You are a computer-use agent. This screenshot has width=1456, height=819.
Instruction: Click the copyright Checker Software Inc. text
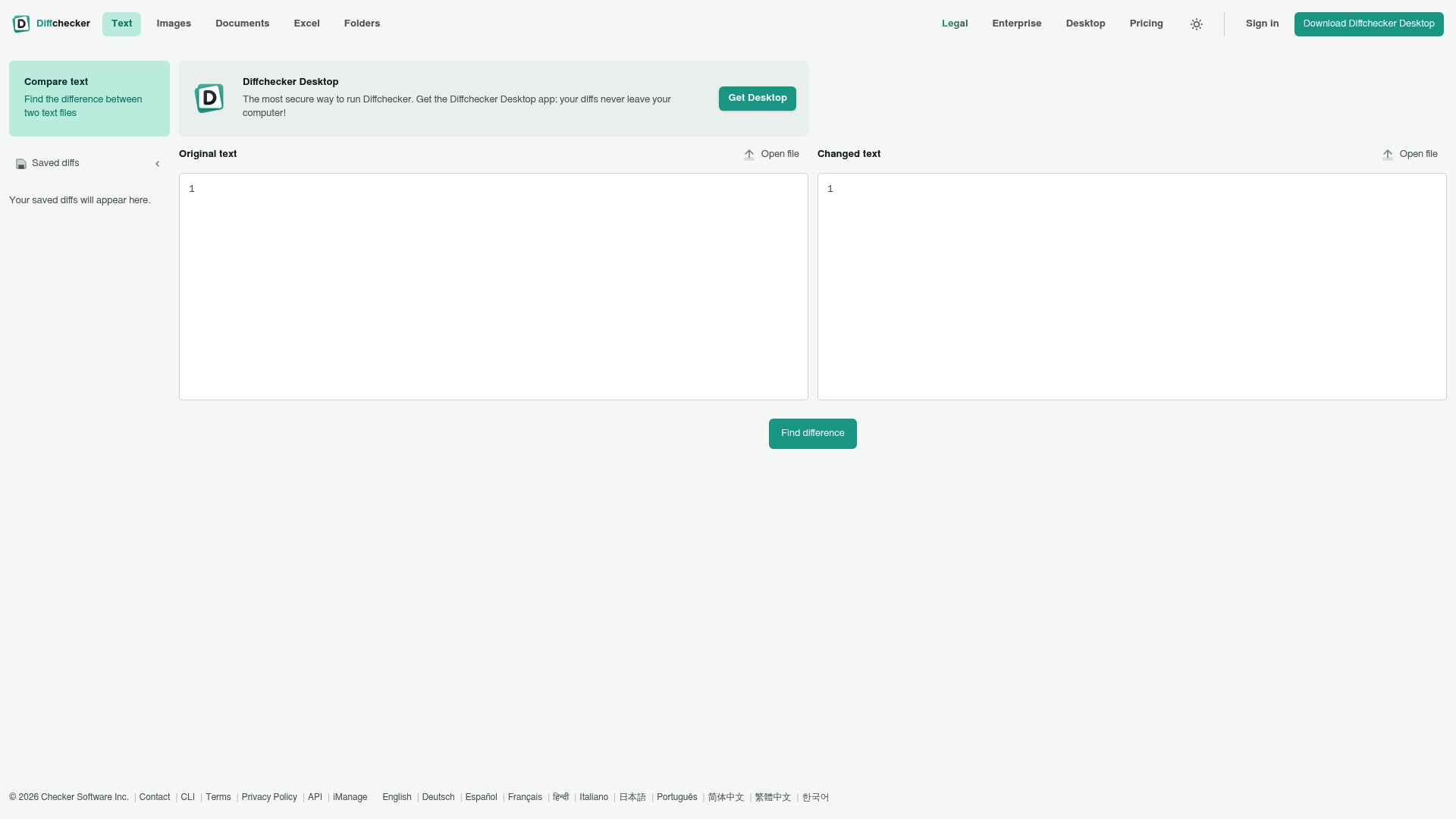pyautogui.click(x=69, y=798)
